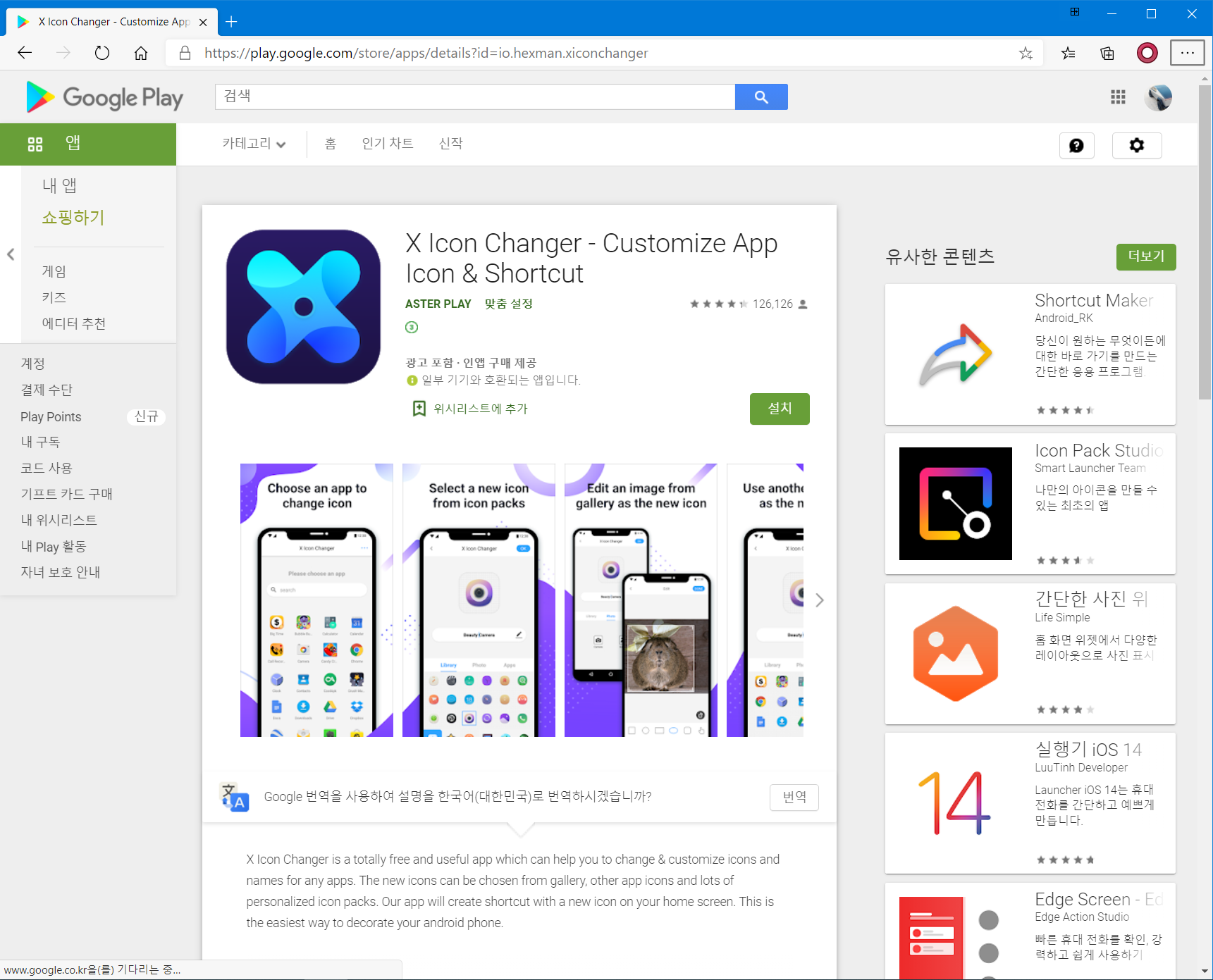View site info via padlock icon

pyautogui.click(x=185, y=53)
